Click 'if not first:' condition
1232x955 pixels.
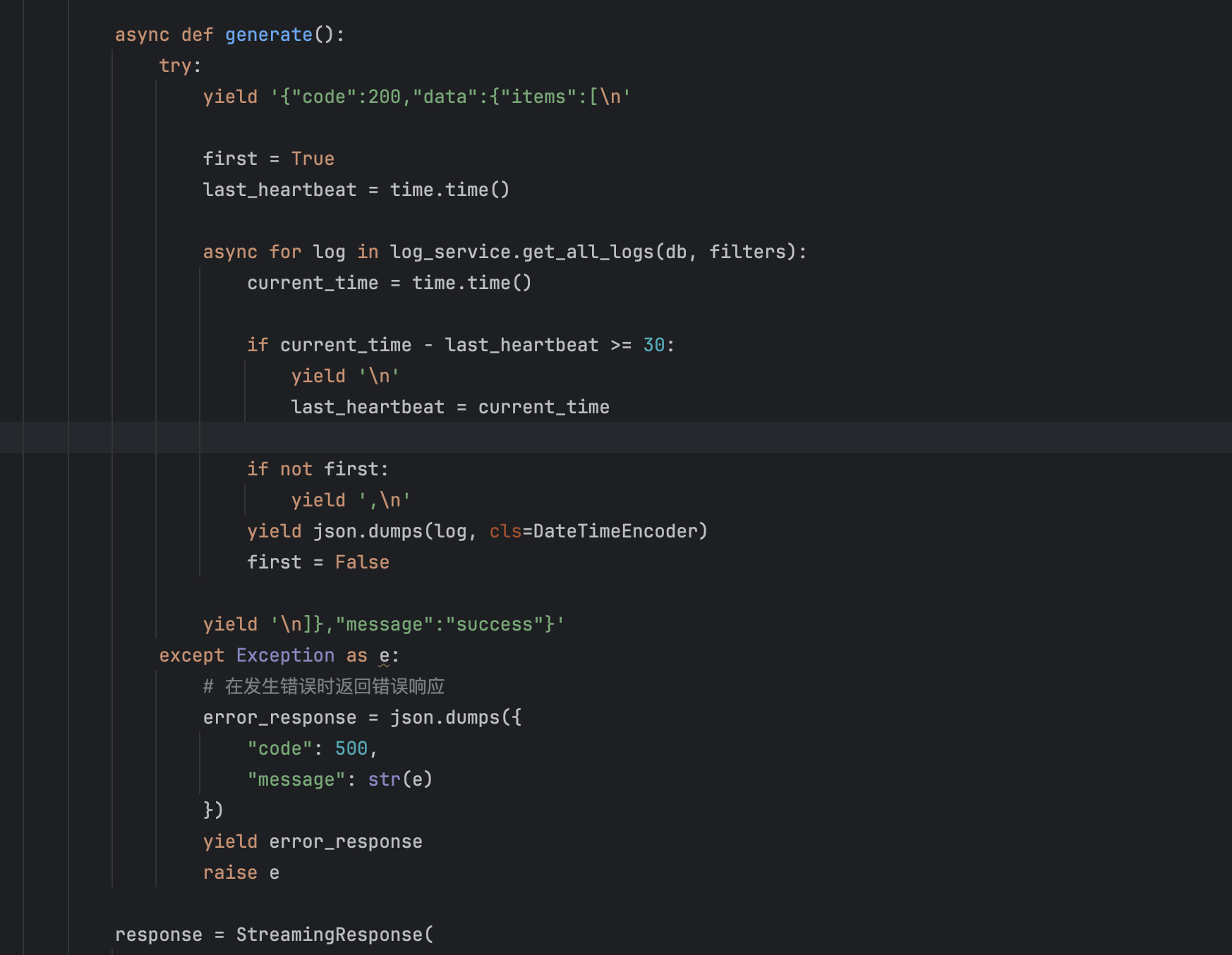(318, 469)
